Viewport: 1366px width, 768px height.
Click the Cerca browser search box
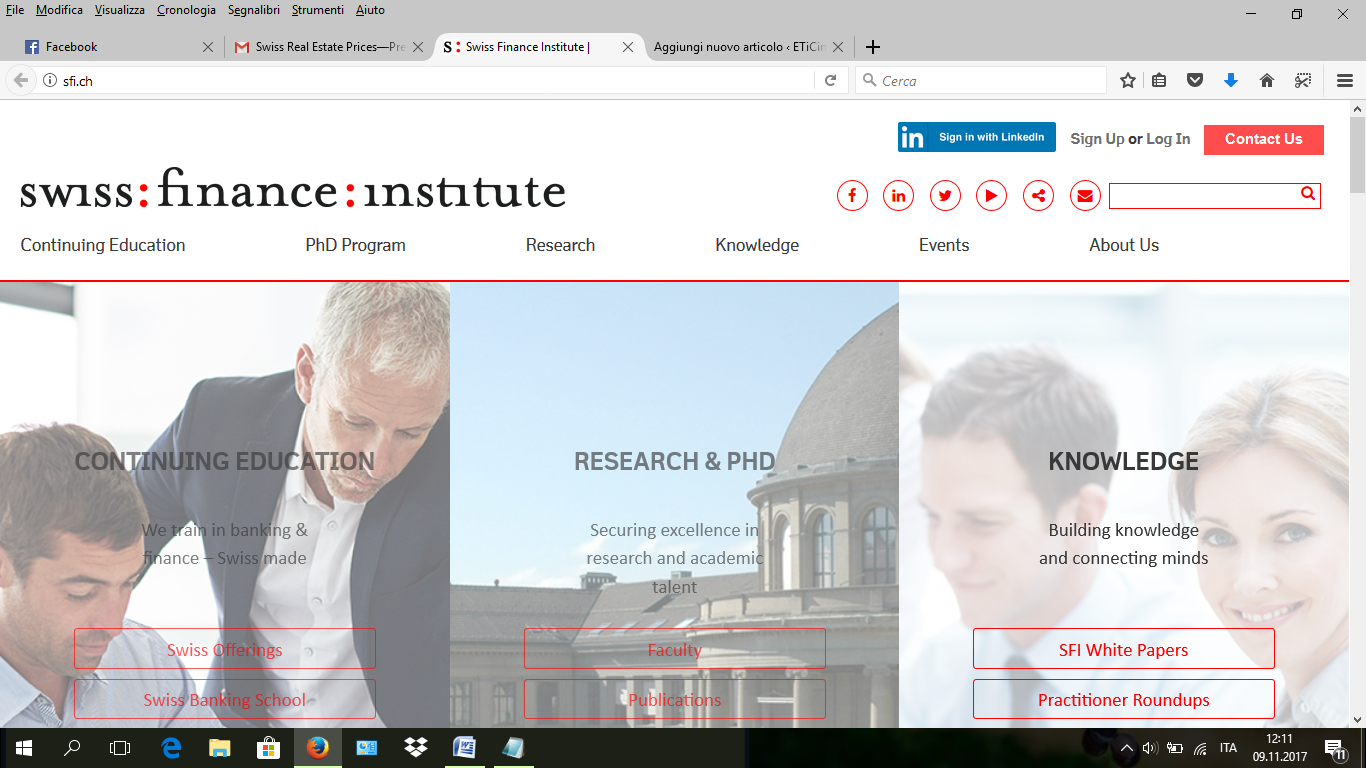click(981, 81)
